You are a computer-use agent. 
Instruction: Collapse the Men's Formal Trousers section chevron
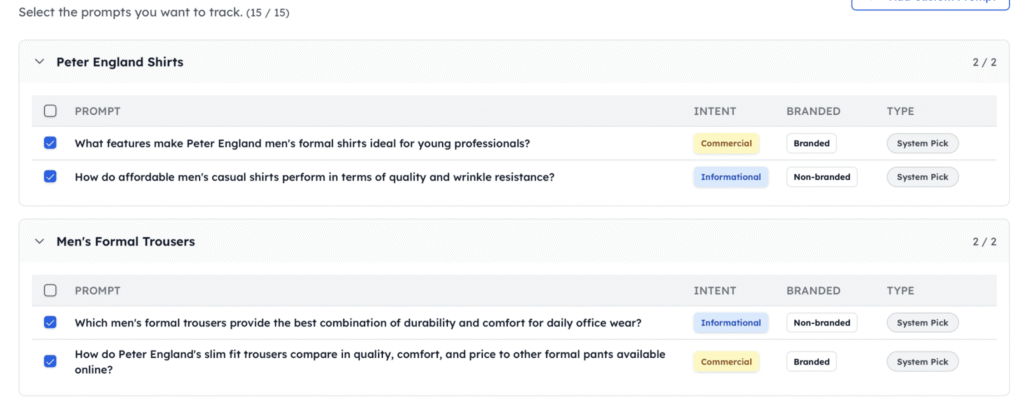tap(40, 242)
